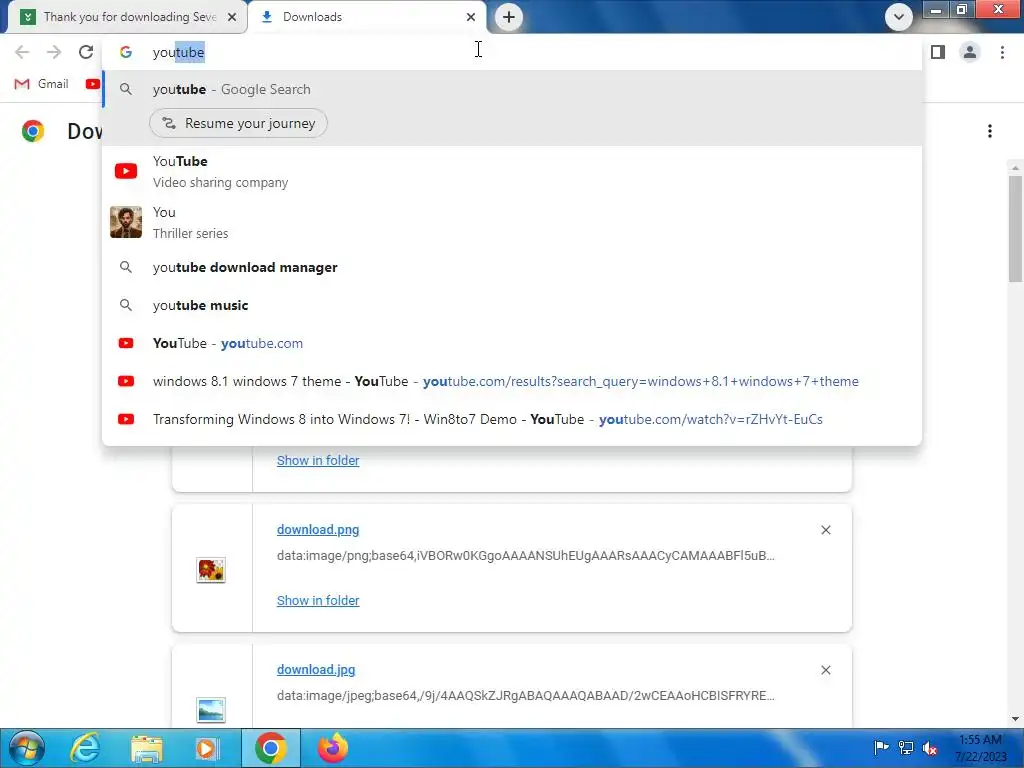This screenshot has height=768, width=1024.
Task: Click the 'Resume your journey' chip
Action: click(x=238, y=123)
